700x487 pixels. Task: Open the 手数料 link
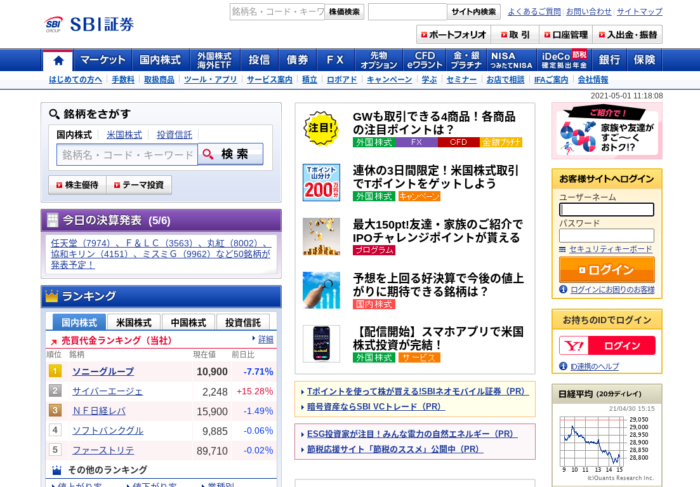tap(123, 79)
